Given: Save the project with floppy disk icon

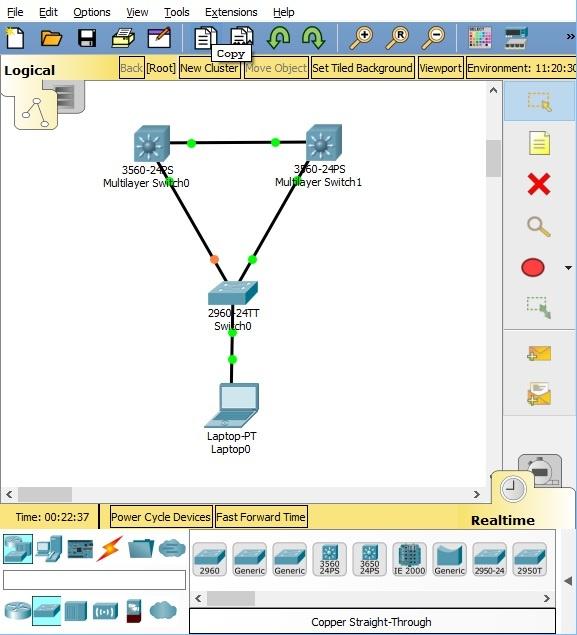Looking at the screenshot, I should click(87, 38).
